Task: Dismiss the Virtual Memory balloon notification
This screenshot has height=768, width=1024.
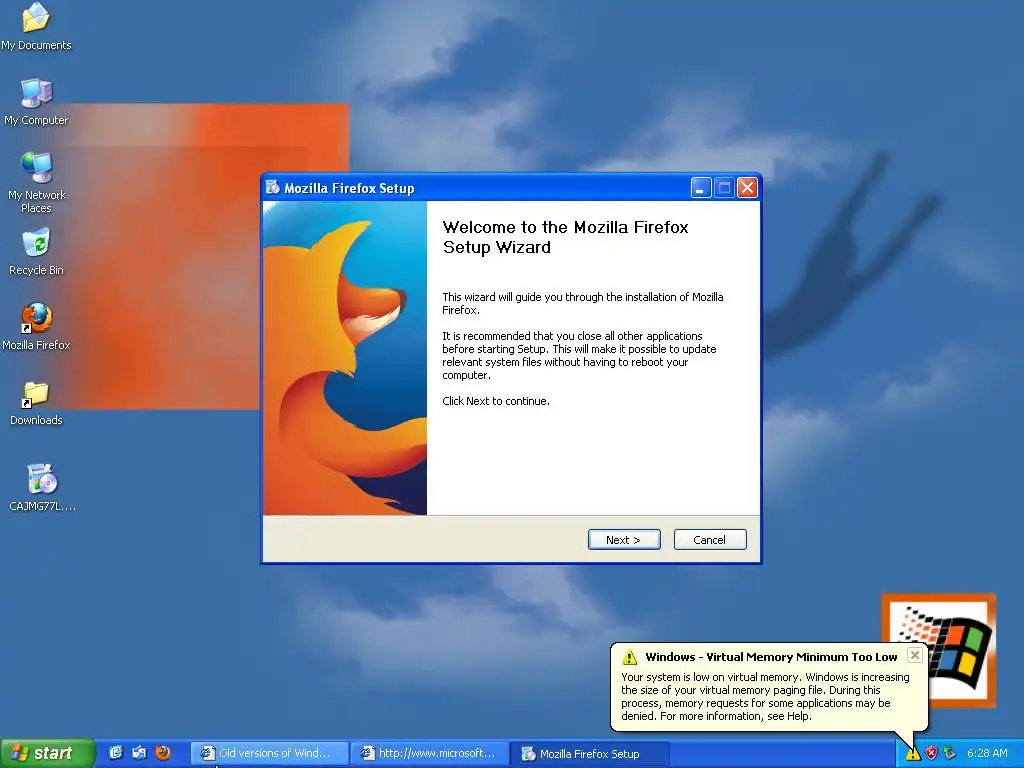Action: pos(915,655)
